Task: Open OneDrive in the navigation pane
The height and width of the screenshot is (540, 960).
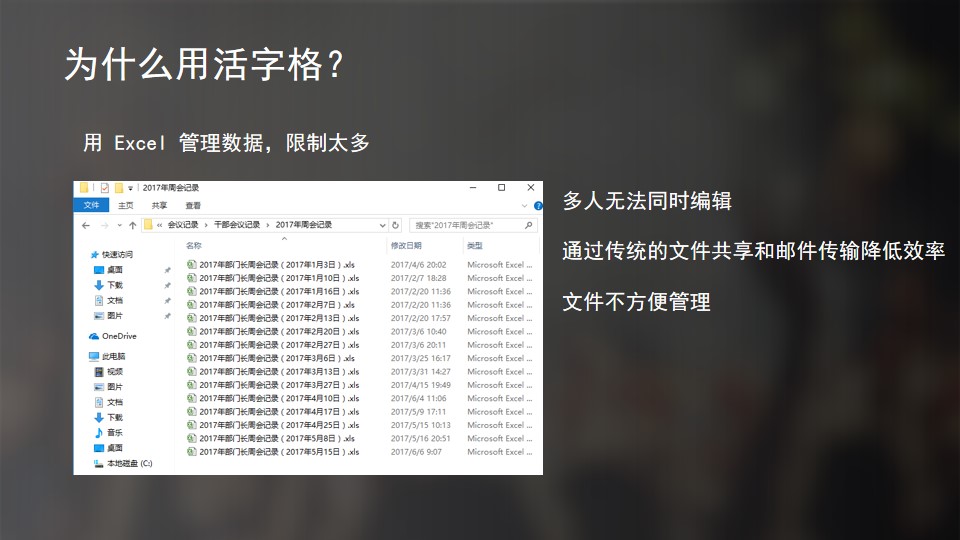Action: 118,336
